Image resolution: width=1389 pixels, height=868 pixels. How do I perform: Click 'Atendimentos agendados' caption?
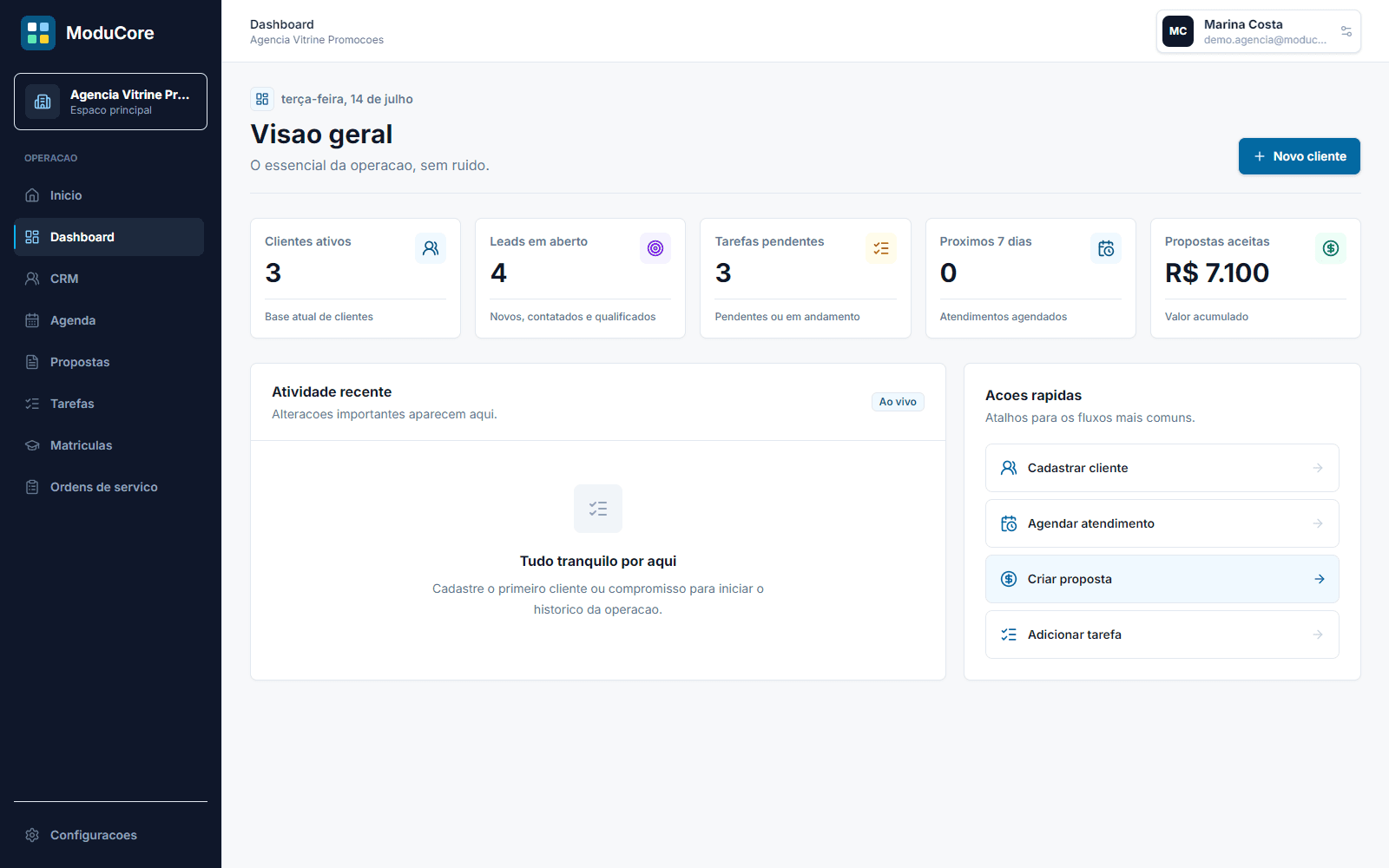point(1004,317)
